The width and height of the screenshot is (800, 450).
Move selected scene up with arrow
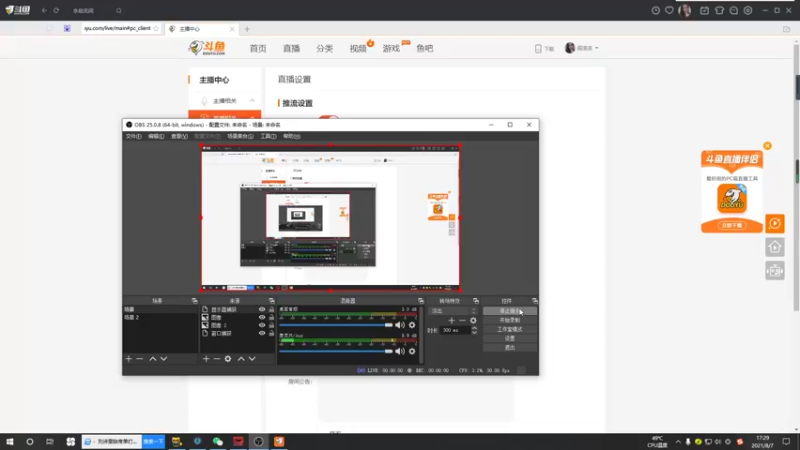pos(153,359)
